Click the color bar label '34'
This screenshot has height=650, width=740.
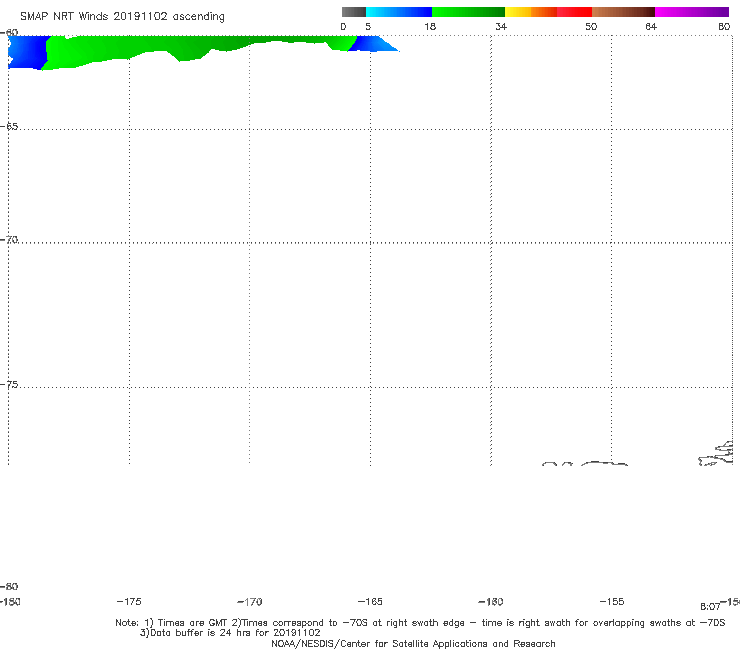(501, 27)
